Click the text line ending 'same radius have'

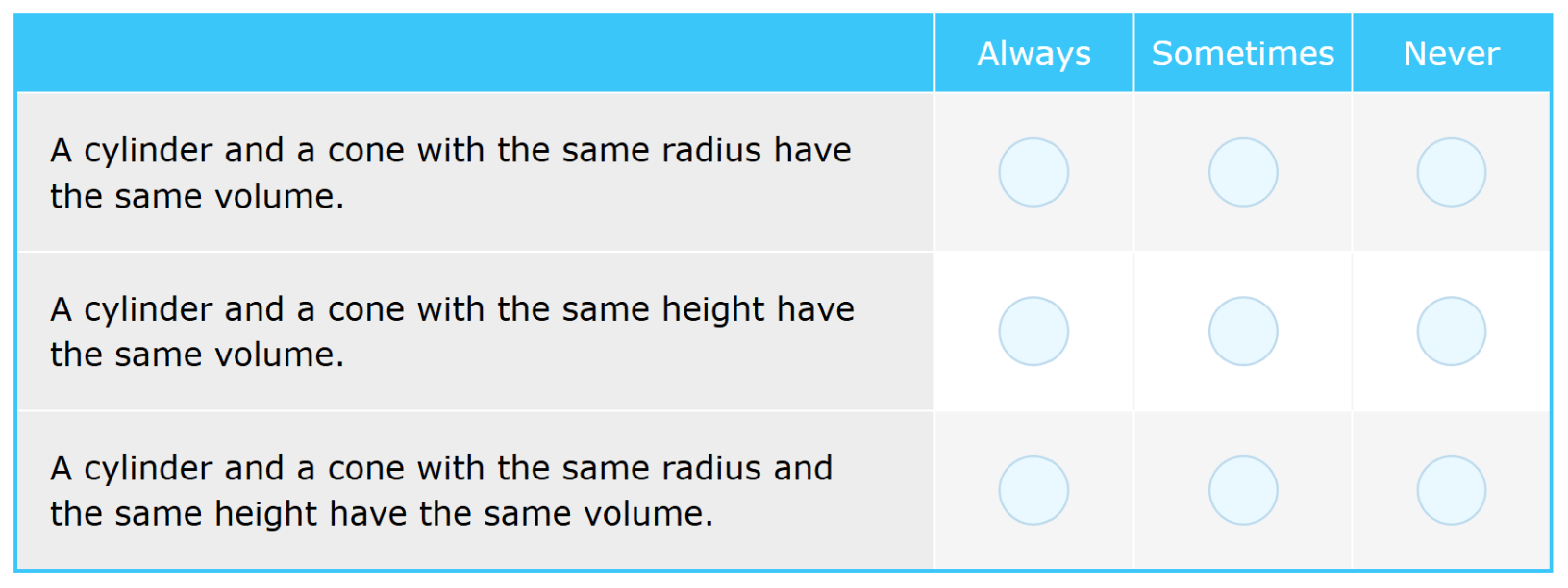(x=451, y=151)
